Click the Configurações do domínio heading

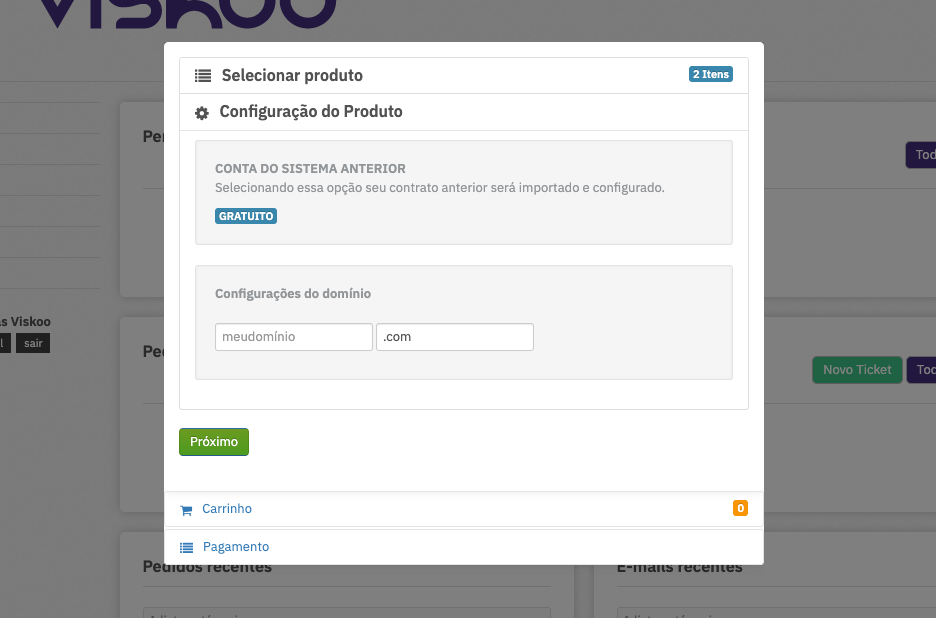pyautogui.click(x=292, y=294)
